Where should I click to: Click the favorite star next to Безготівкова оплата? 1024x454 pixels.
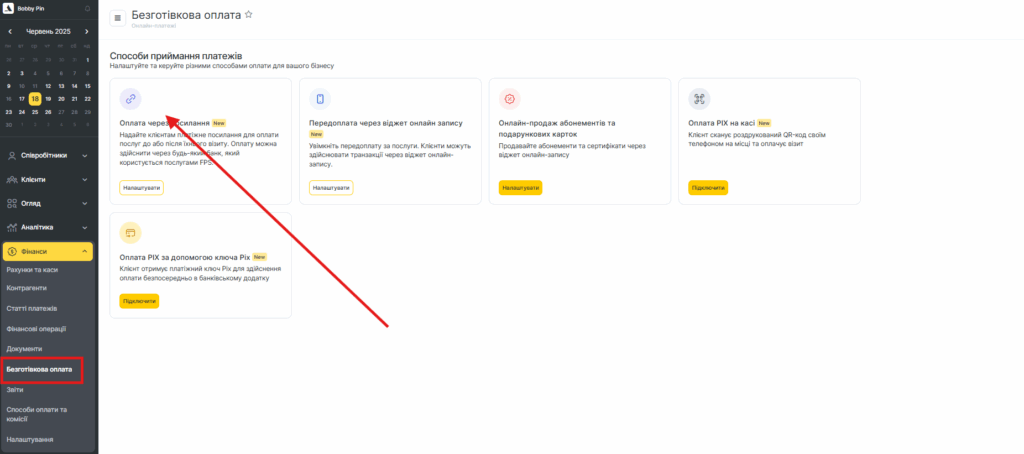click(249, 15)
